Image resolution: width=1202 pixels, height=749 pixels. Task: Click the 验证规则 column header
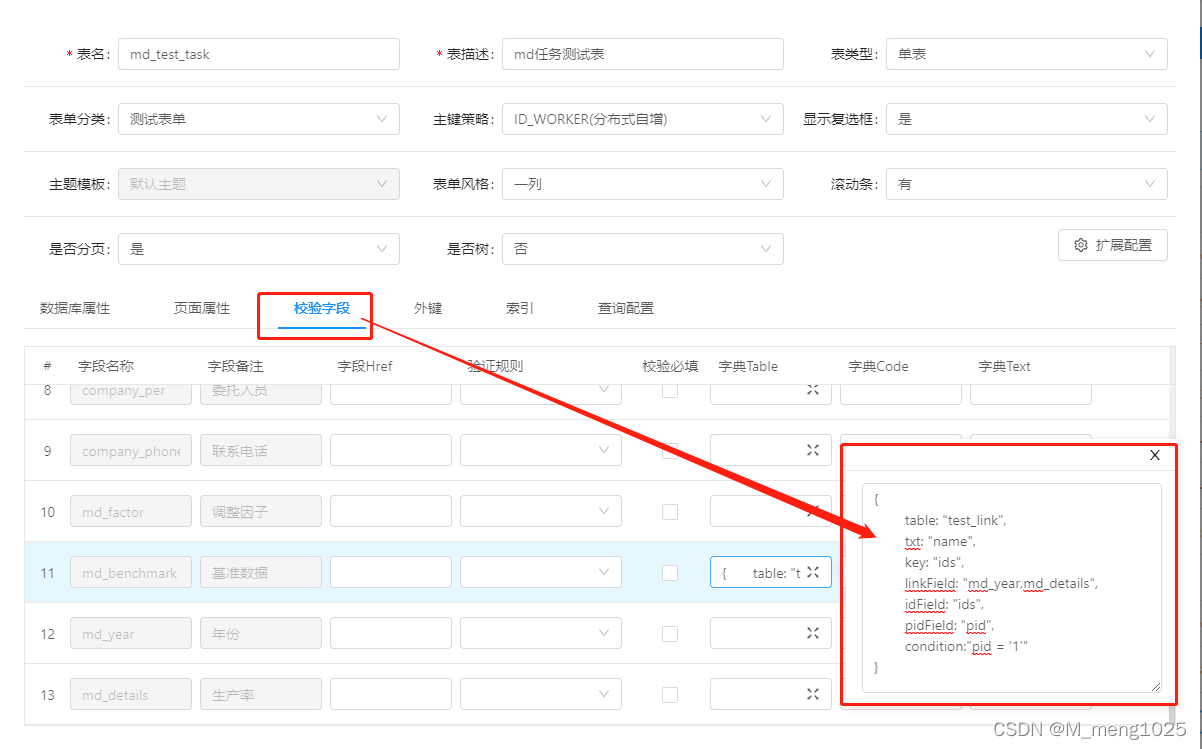click(495, 366)
